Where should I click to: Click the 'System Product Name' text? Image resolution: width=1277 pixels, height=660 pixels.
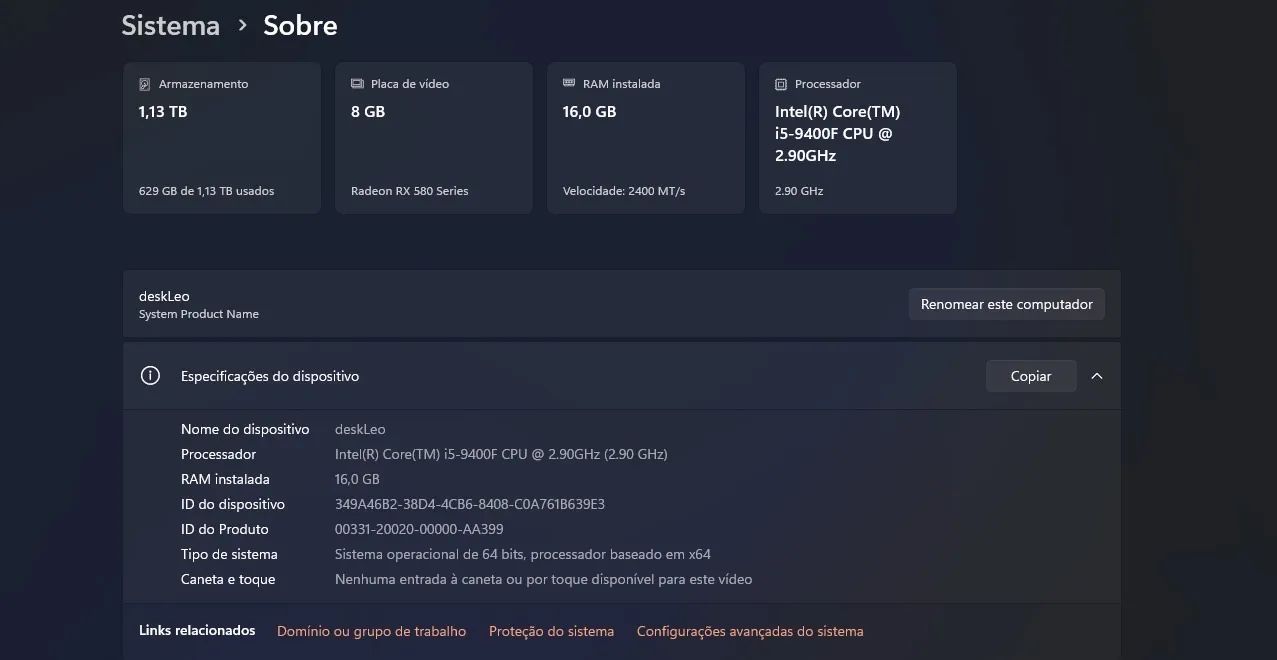(199, 314)
